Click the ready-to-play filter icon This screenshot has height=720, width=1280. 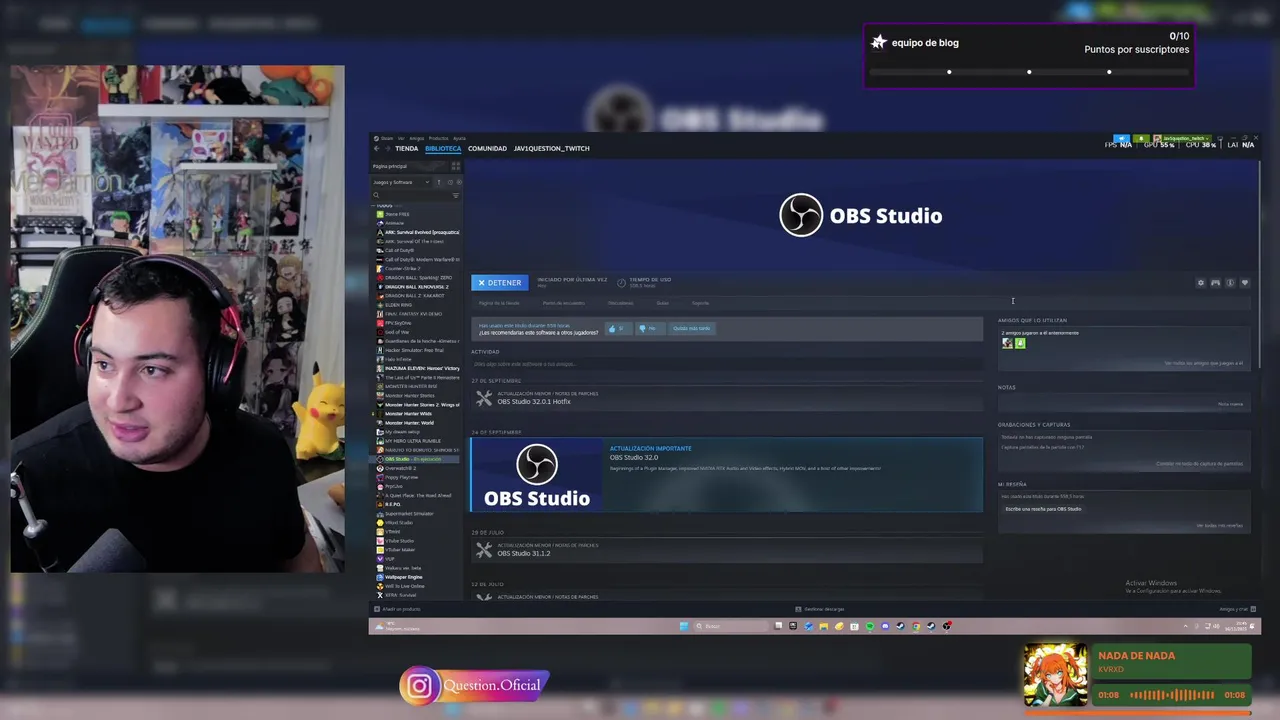point(458,182)
